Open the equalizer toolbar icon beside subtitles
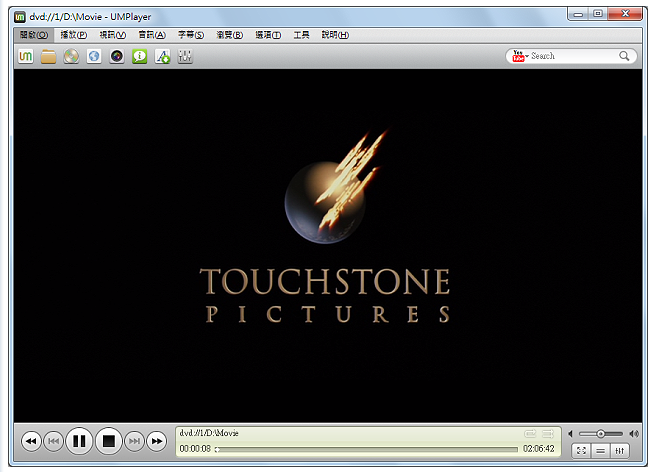 tap(185, 56)
